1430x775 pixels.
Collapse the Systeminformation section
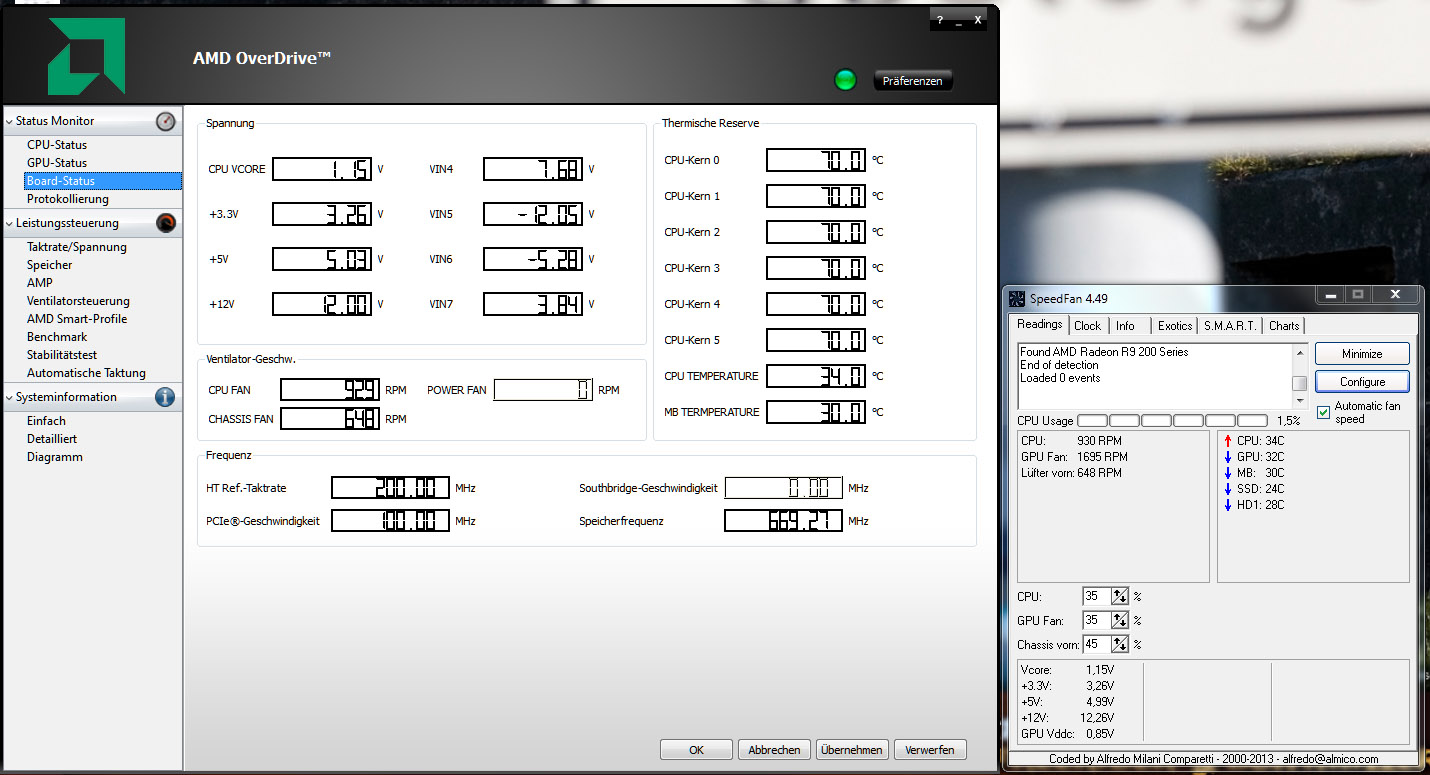click(9, 397)
